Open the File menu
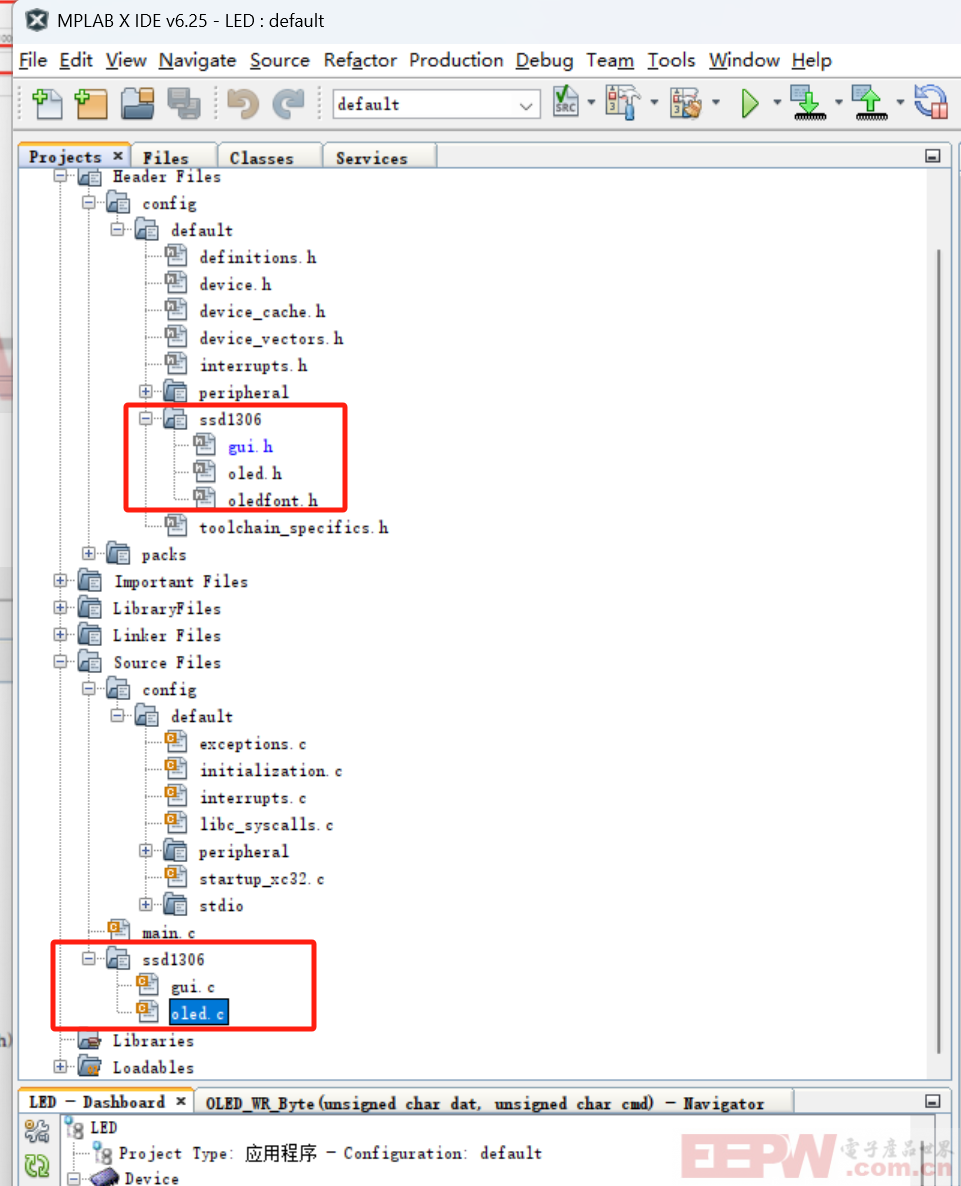Image resolution: width=961 pixels, height=1186 pixels. pyautogui.click(x=33, y=61)
